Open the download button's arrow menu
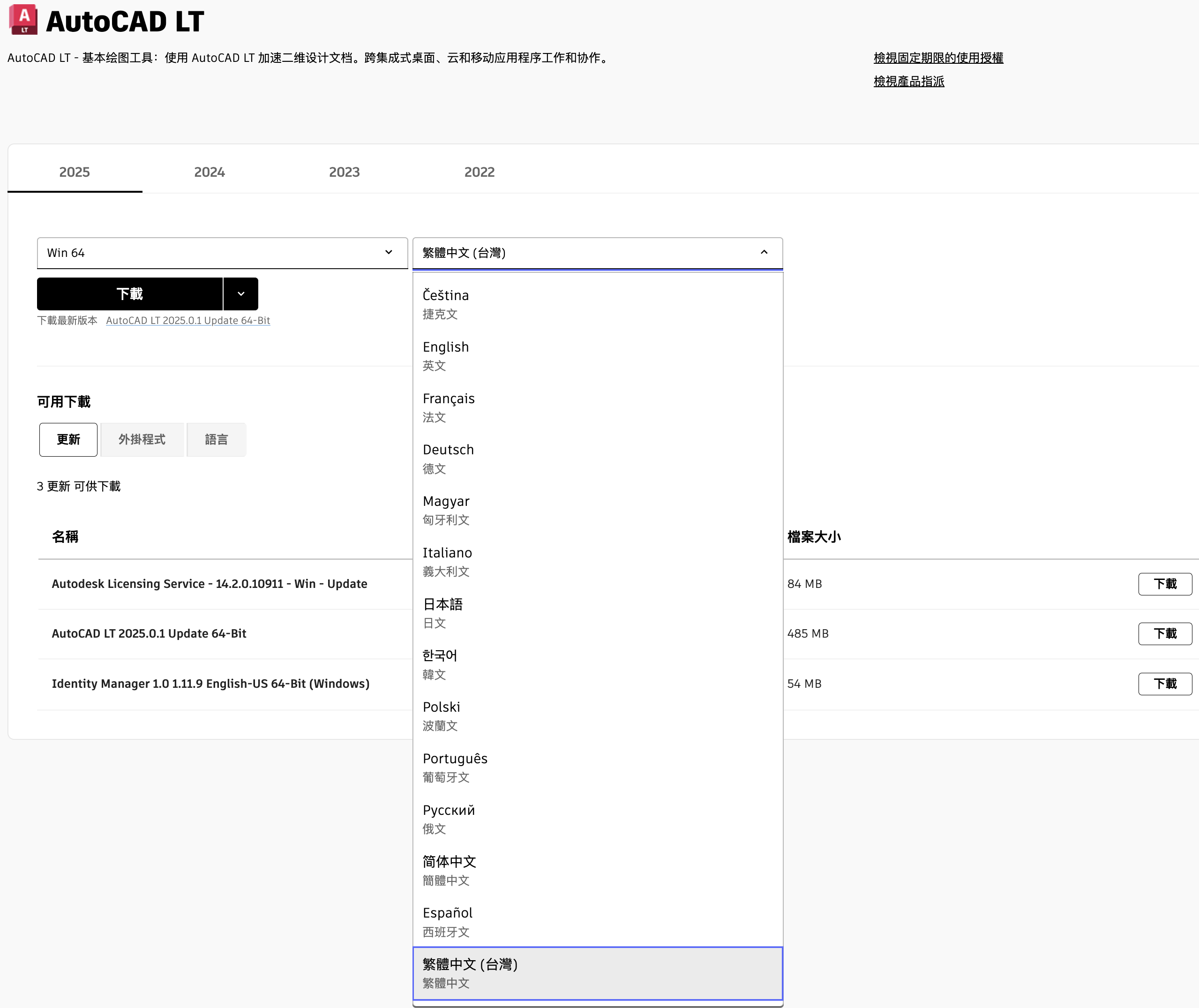1199x1008 pixels. pos(240,293)
